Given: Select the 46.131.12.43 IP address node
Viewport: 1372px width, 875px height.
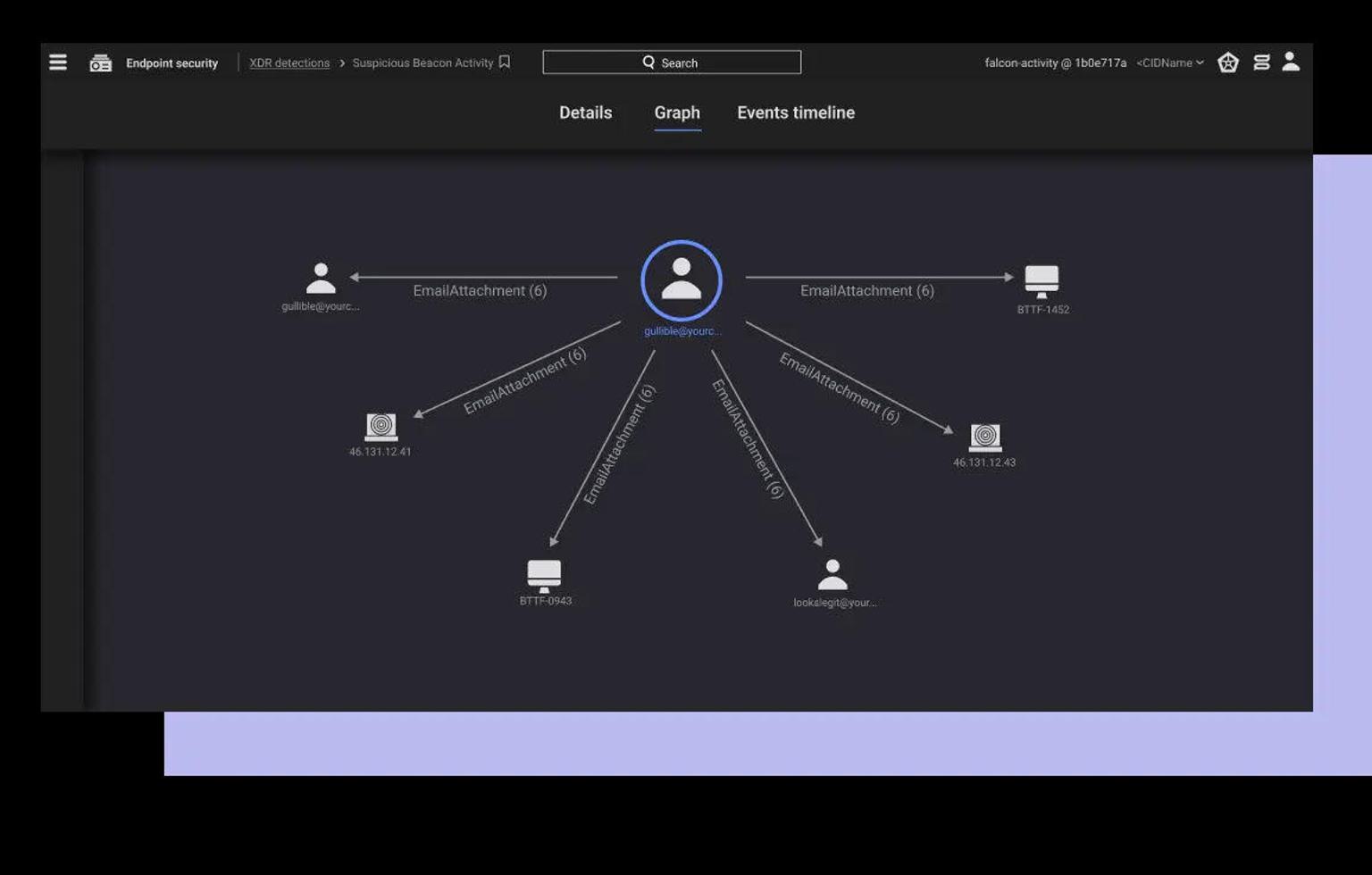Looking at the screenshot, I should click(985, 437).
